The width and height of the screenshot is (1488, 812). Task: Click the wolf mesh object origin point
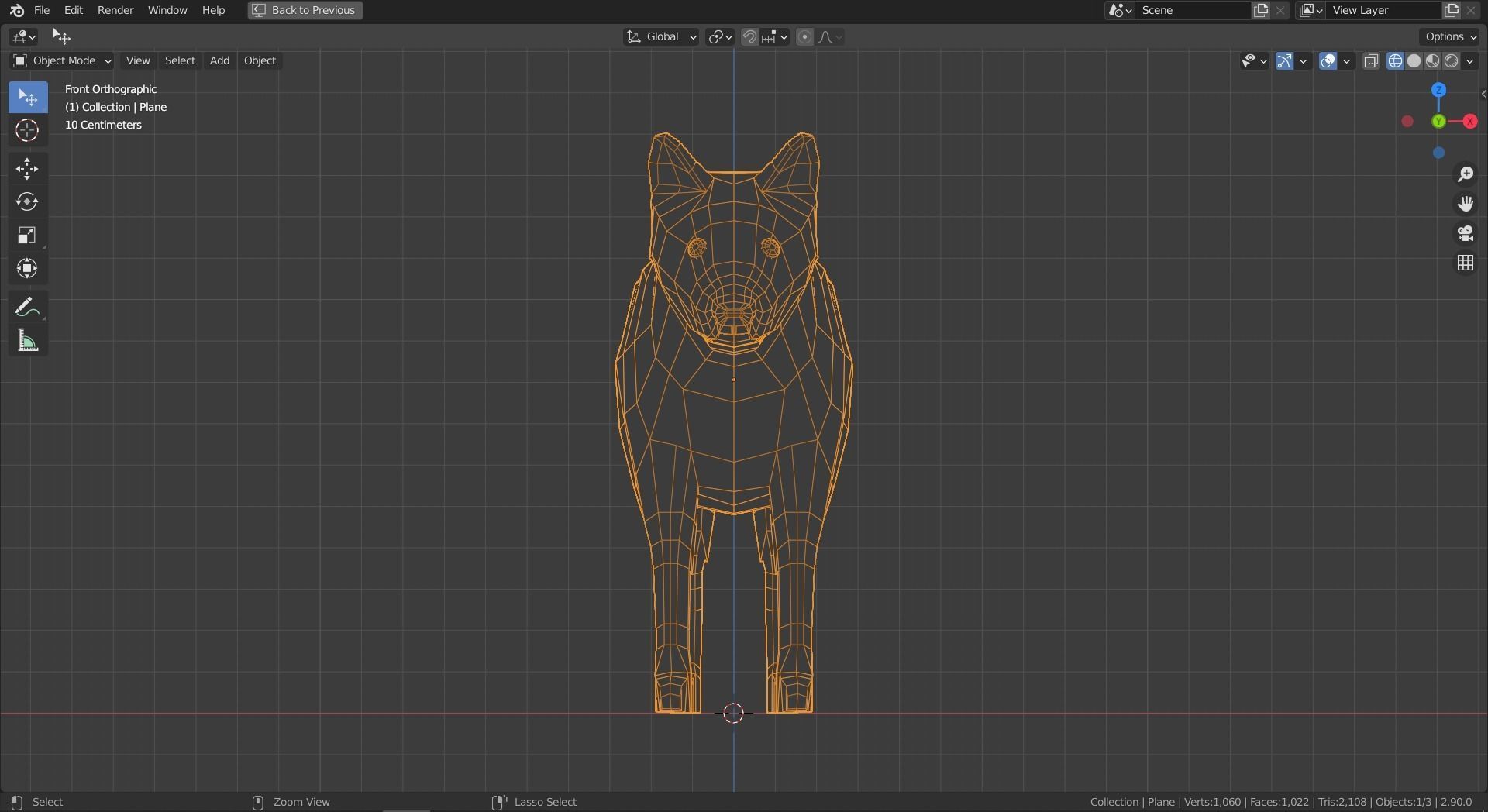(x=734, y=380)
